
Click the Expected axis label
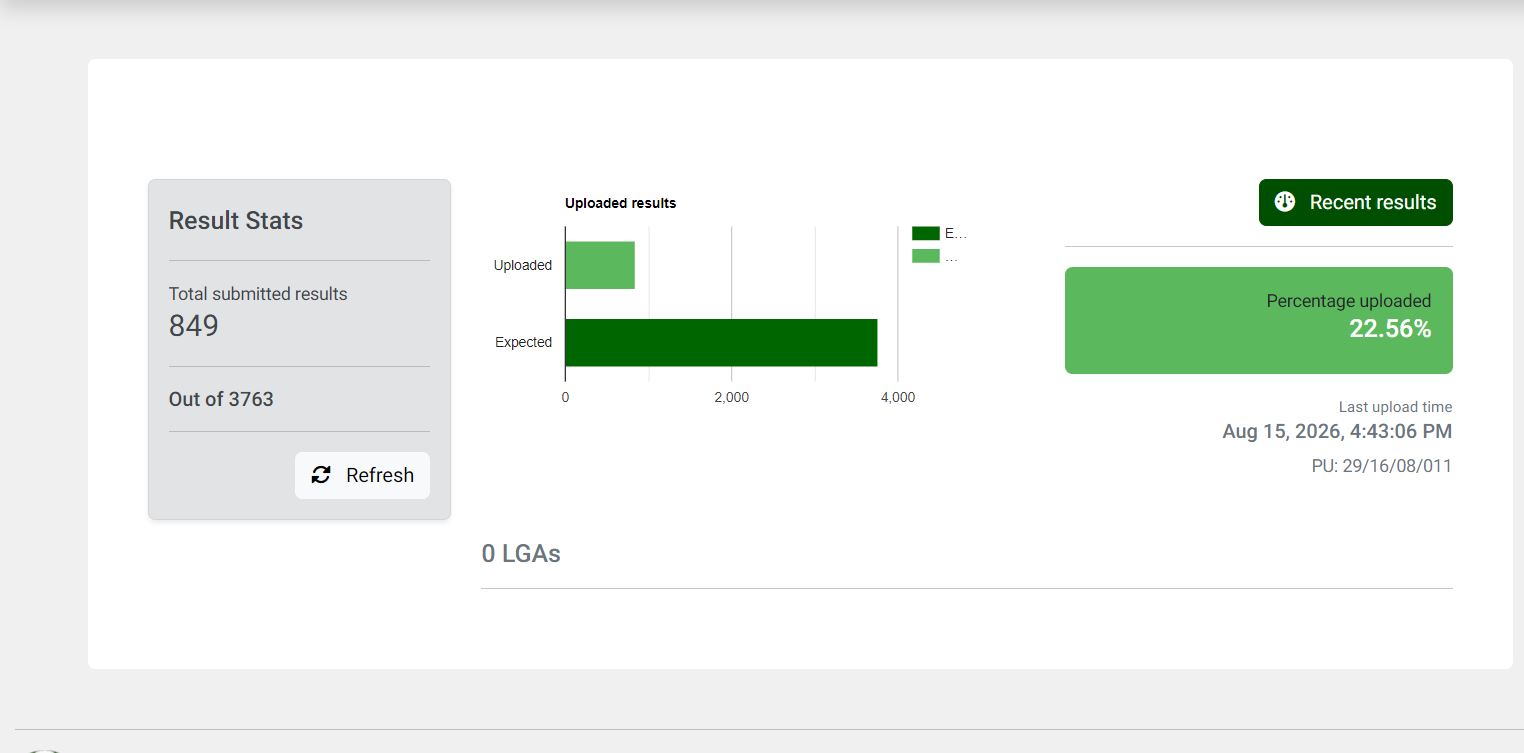[x=523, y=342]
